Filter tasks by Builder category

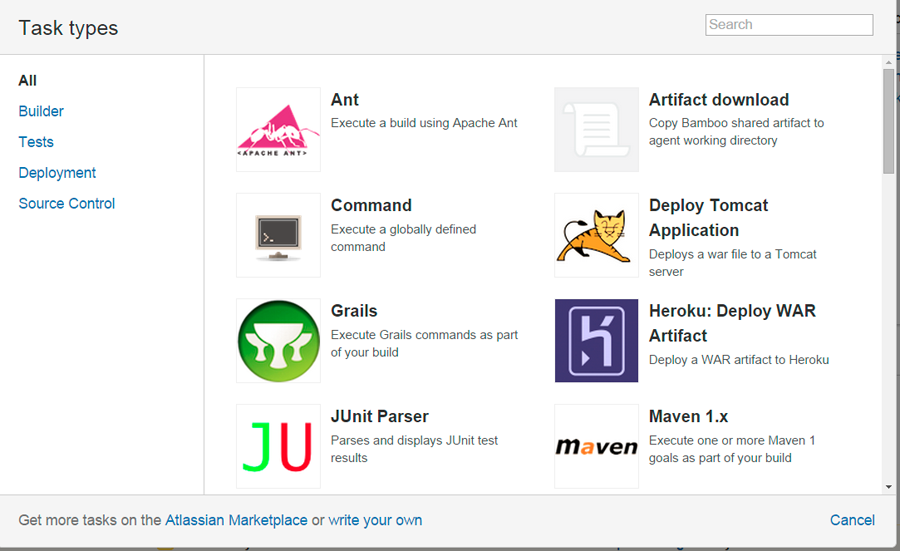(41, 111)
